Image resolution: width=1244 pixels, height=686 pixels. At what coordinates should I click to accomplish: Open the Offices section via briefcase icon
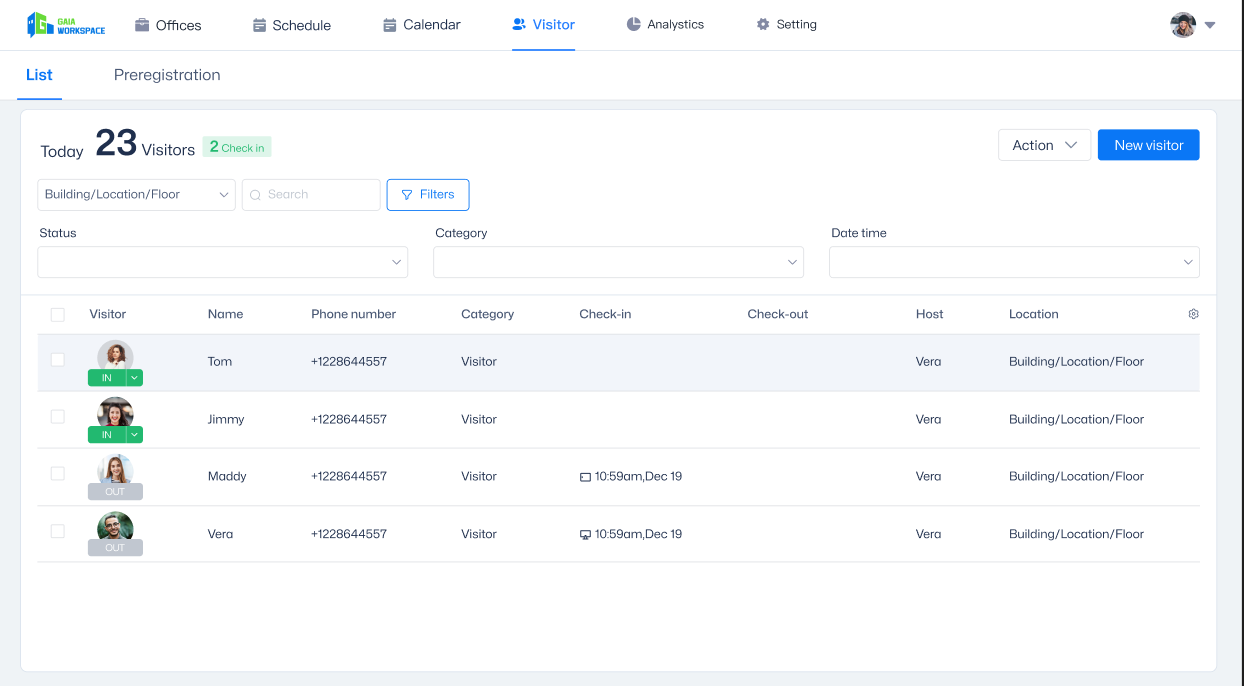coord(142,24)
